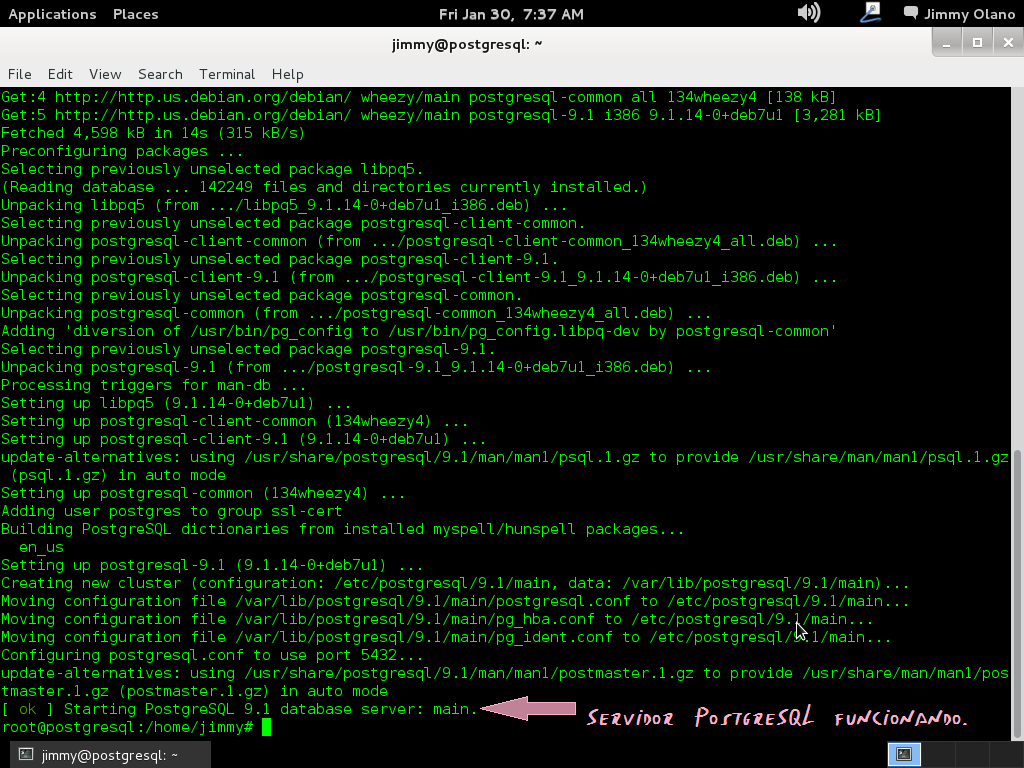Close the jimmy@postgresql terminal window
1024x768 pixels.
tap(1005, 42)
